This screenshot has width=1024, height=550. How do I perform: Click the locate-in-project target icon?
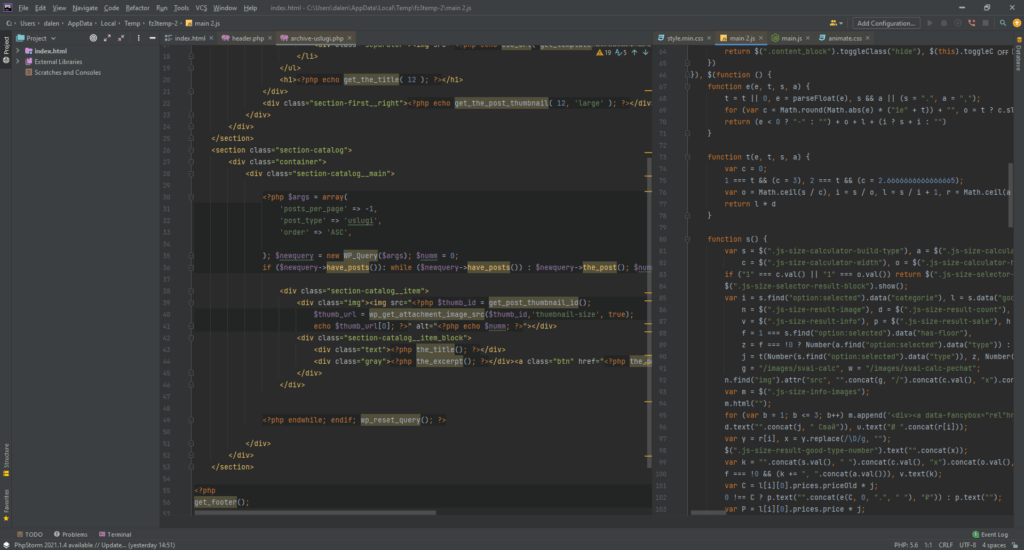pos(93,38)
